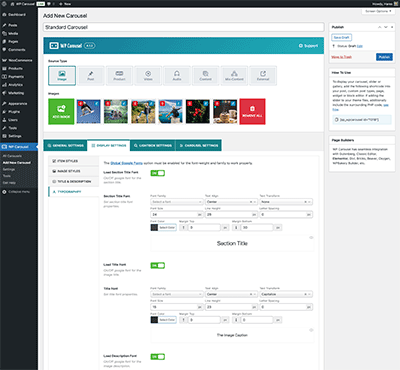400x370 pixels.
Task: Select the Image source type
Action: [x=62, y=76]
